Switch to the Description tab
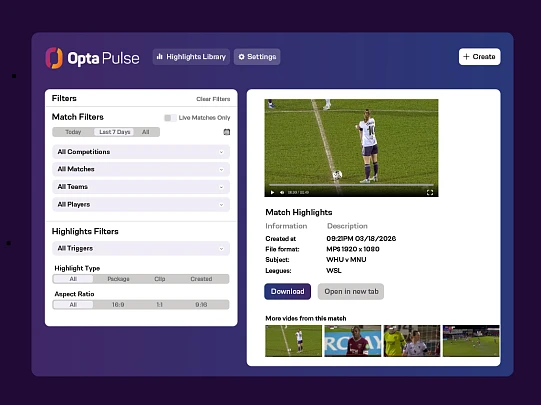Viewport: 541px width, 405px height. pyautogui.click(x=347, y=226)
